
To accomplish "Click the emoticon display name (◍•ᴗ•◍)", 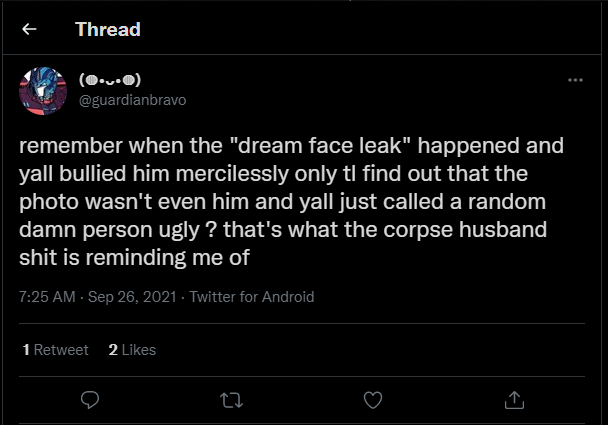I will (x=110, y=80).
